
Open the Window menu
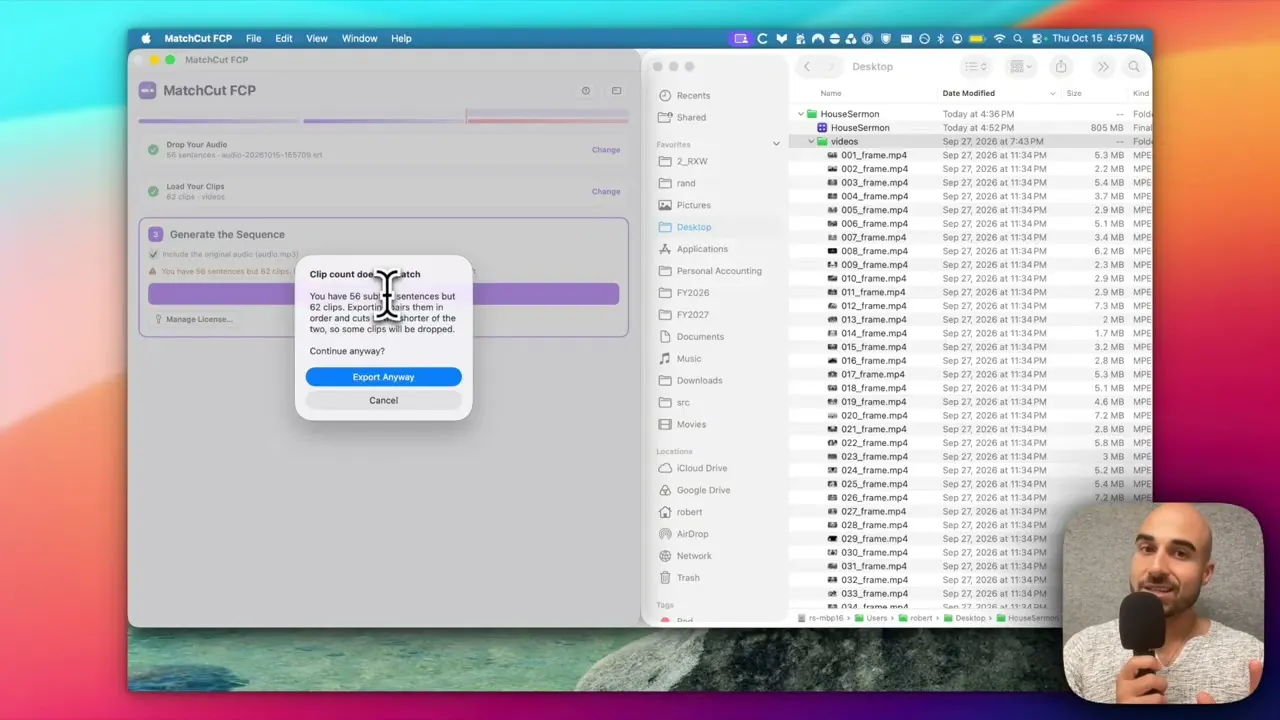360,39
